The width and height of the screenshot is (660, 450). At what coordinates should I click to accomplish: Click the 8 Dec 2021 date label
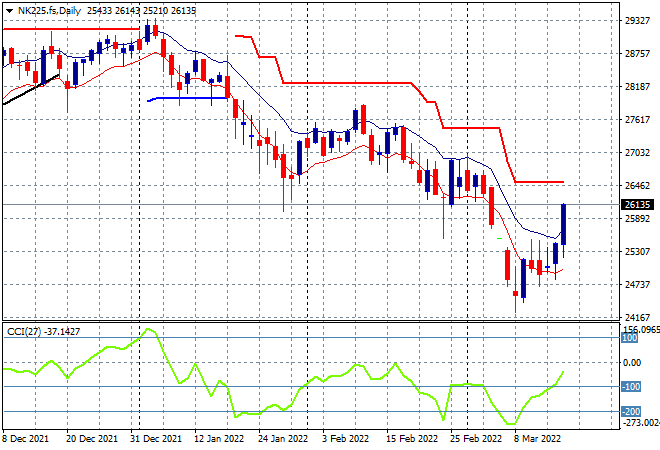26,439
